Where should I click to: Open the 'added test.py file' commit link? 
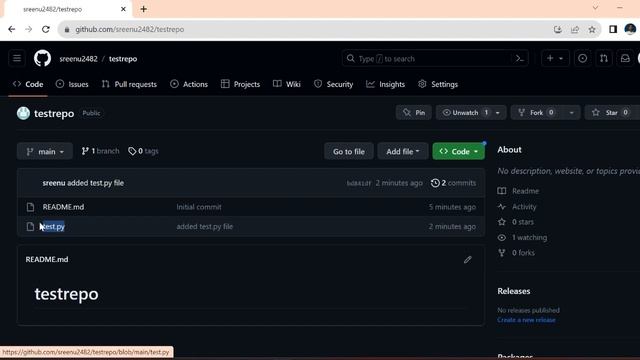(x=204, y=227)
